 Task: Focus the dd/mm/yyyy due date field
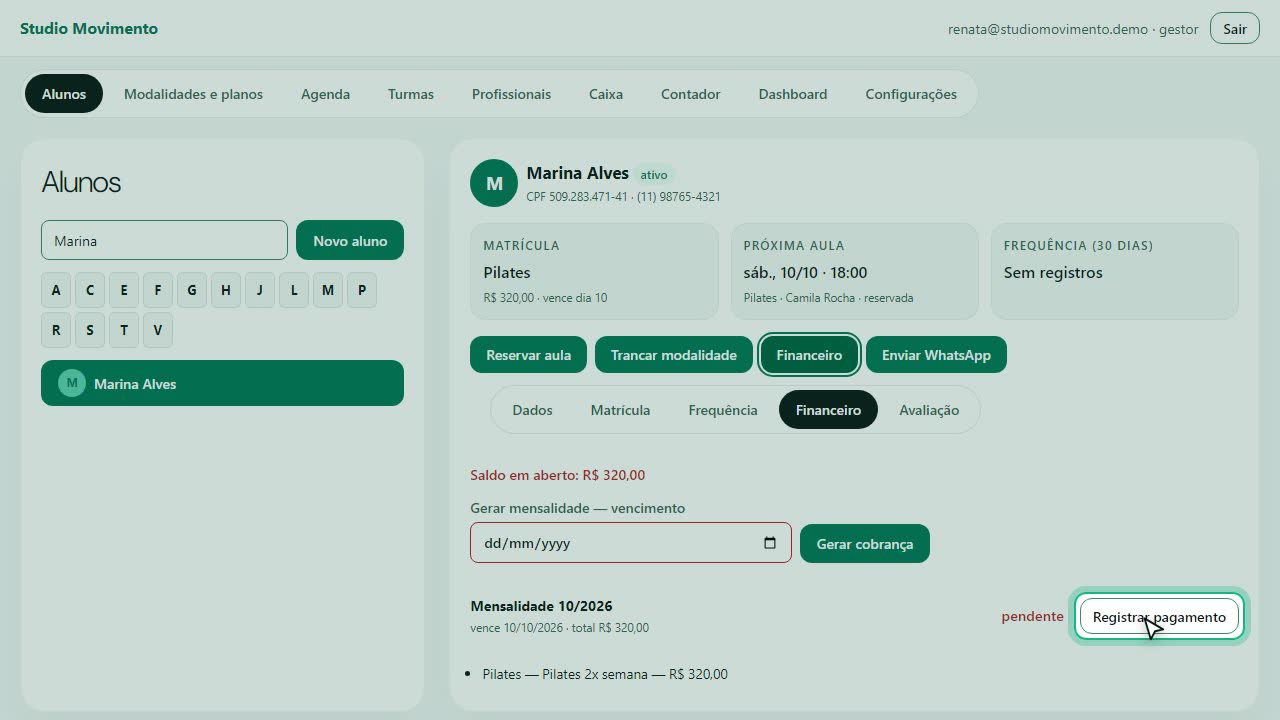tap(630, 543)
